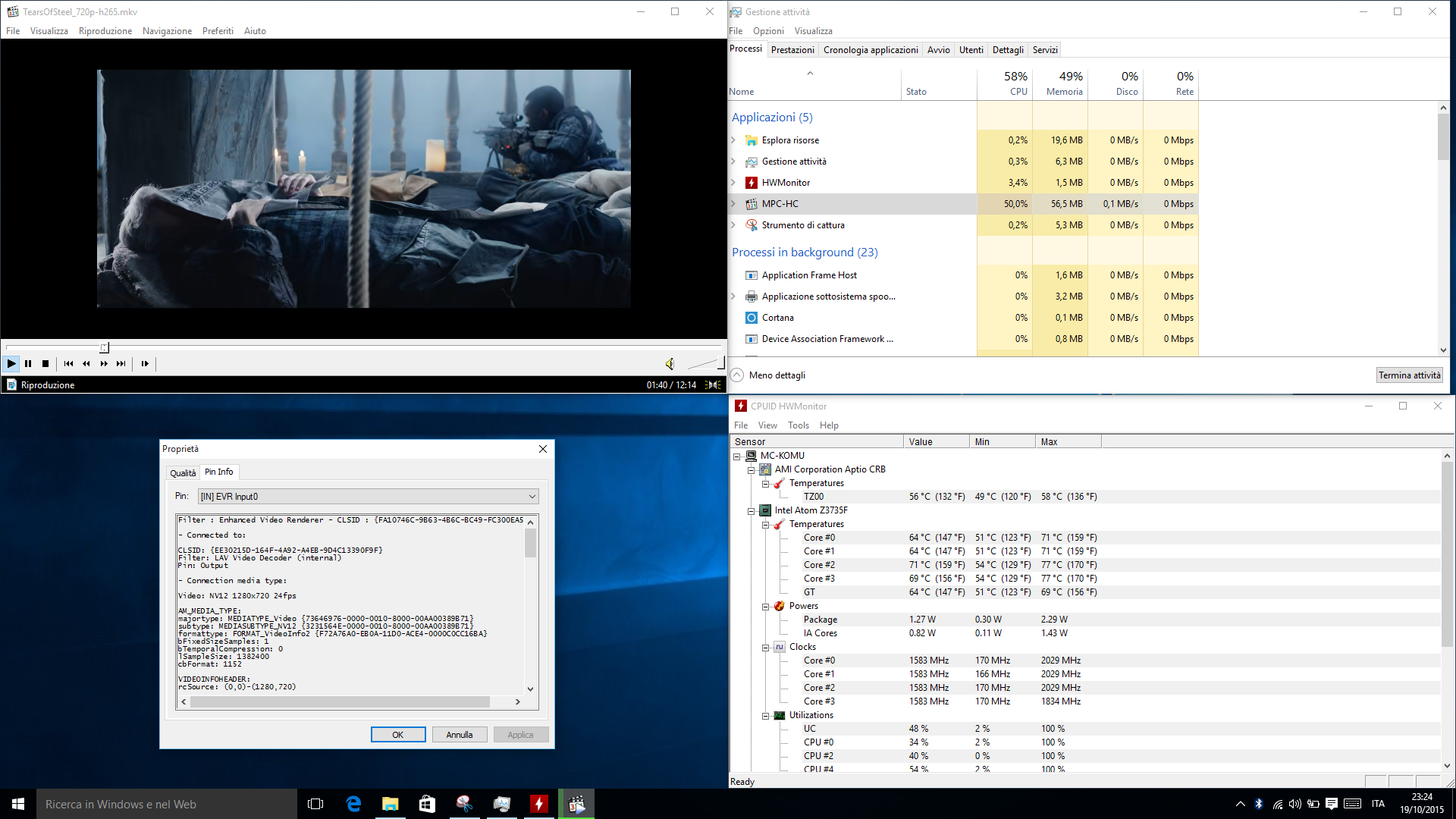Click the Play button in MPC-HC

(x=11, y=364)
